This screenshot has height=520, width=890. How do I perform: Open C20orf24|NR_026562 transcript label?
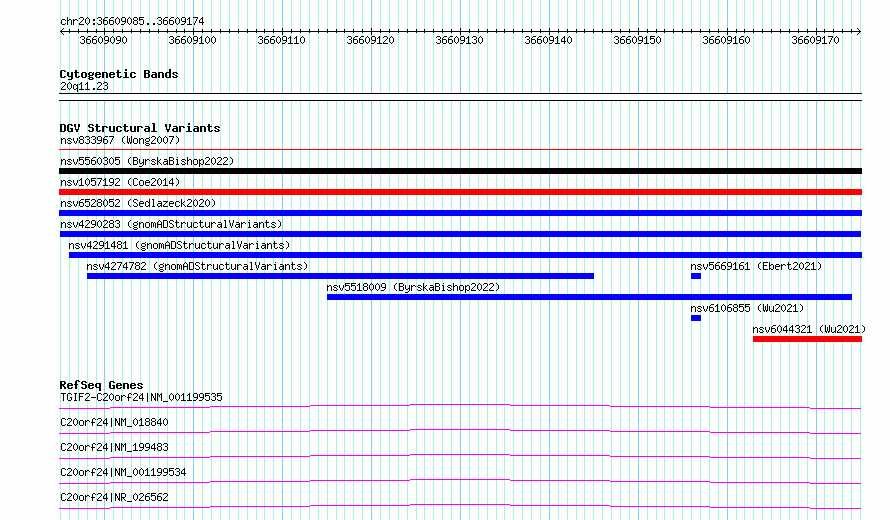coord(114,497)
